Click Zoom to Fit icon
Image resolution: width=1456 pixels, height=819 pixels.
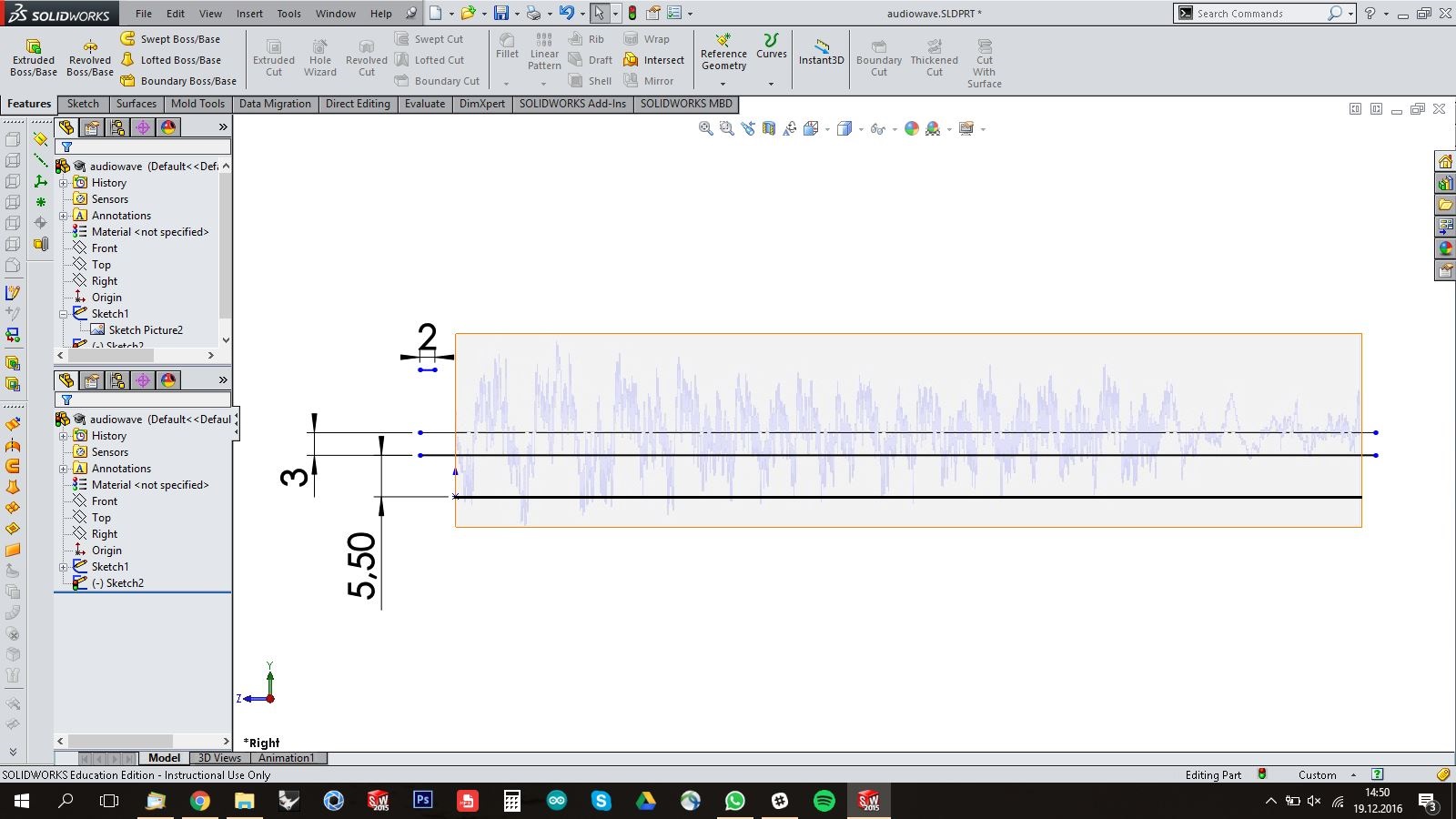[x=705, y=129]
